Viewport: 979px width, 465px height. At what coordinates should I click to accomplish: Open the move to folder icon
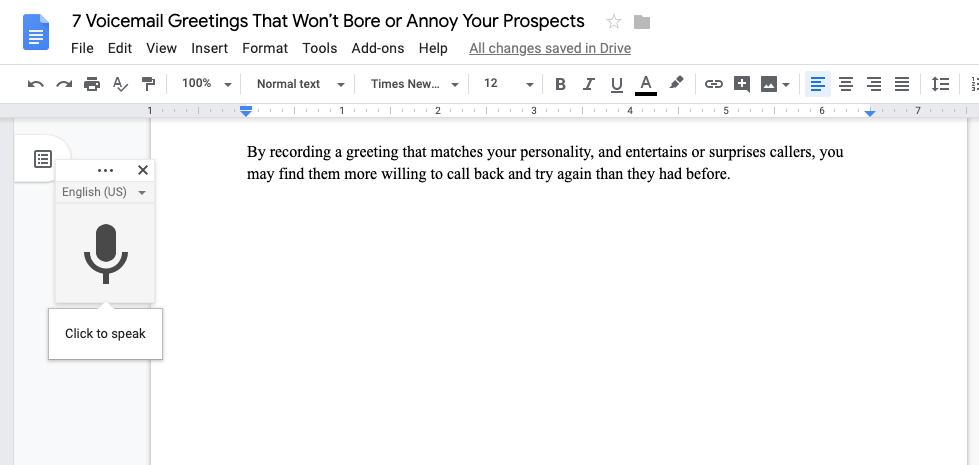(641, 22)
